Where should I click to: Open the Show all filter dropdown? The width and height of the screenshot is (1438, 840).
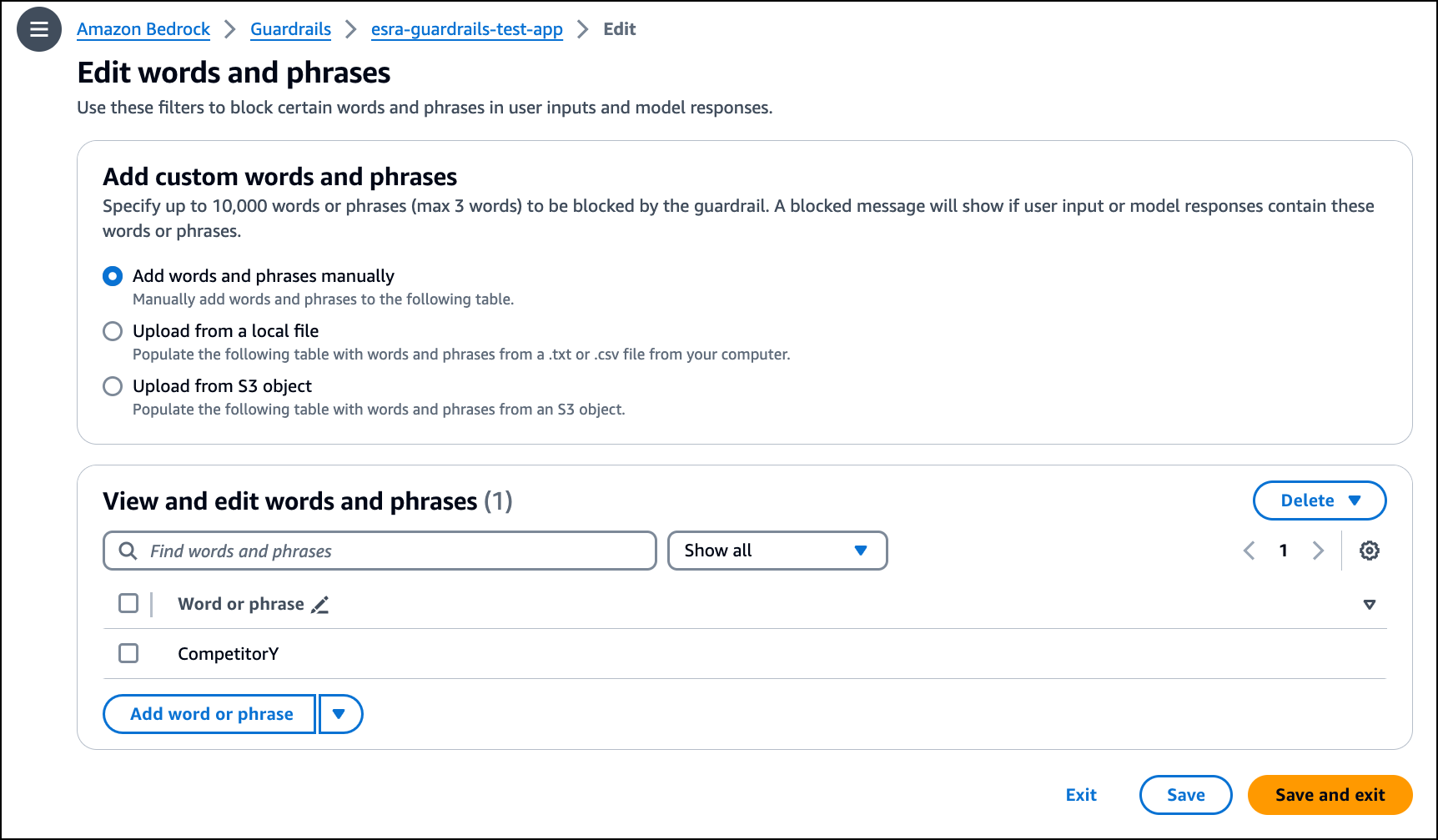[x=777, y=551]
